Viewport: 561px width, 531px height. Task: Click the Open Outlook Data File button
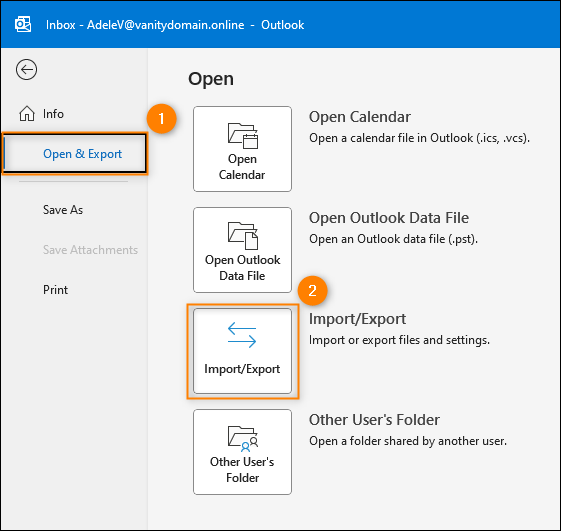pyautogui.click(x=242, y=250)
